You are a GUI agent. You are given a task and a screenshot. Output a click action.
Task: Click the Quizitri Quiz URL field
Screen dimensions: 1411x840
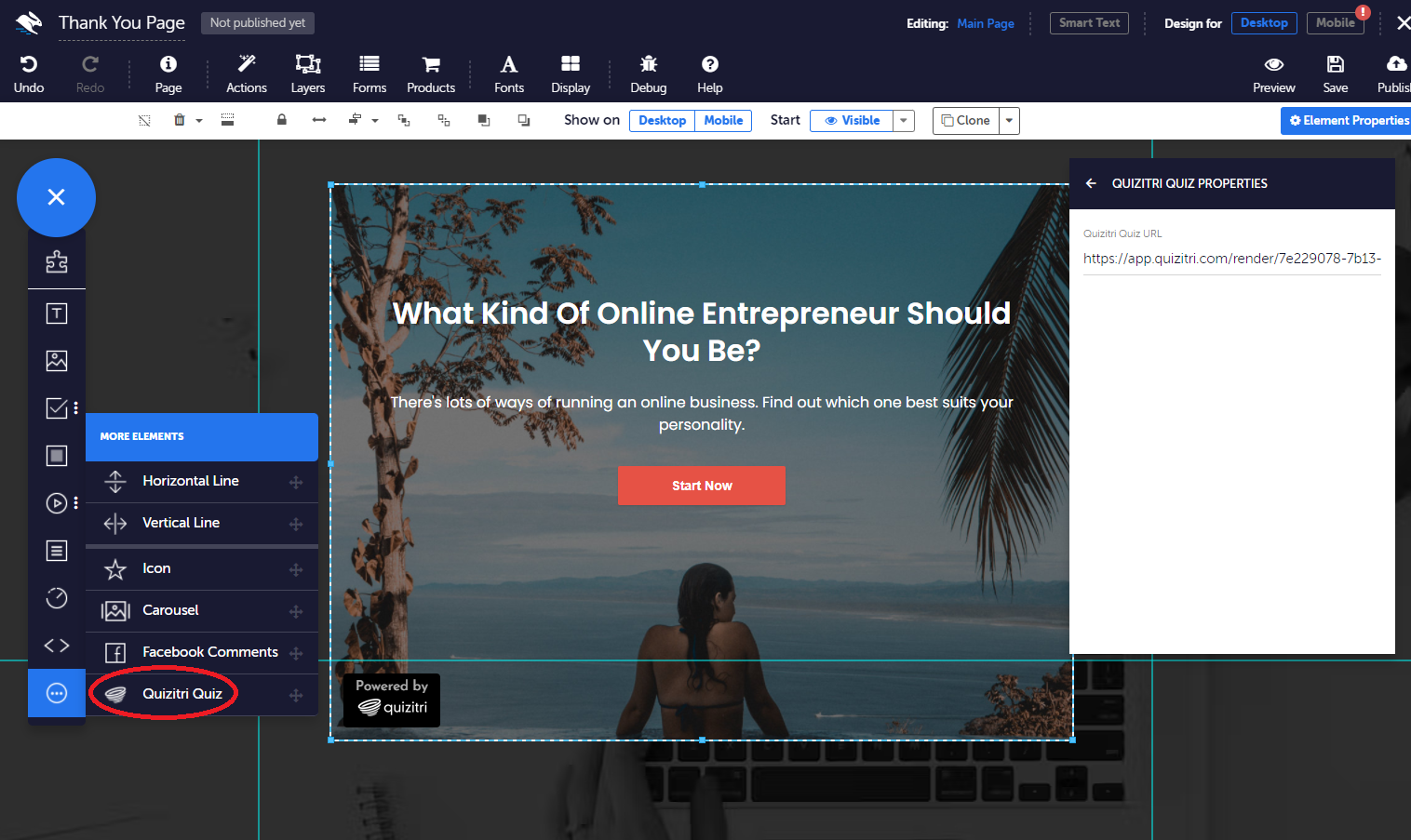tap(1232, 259)
